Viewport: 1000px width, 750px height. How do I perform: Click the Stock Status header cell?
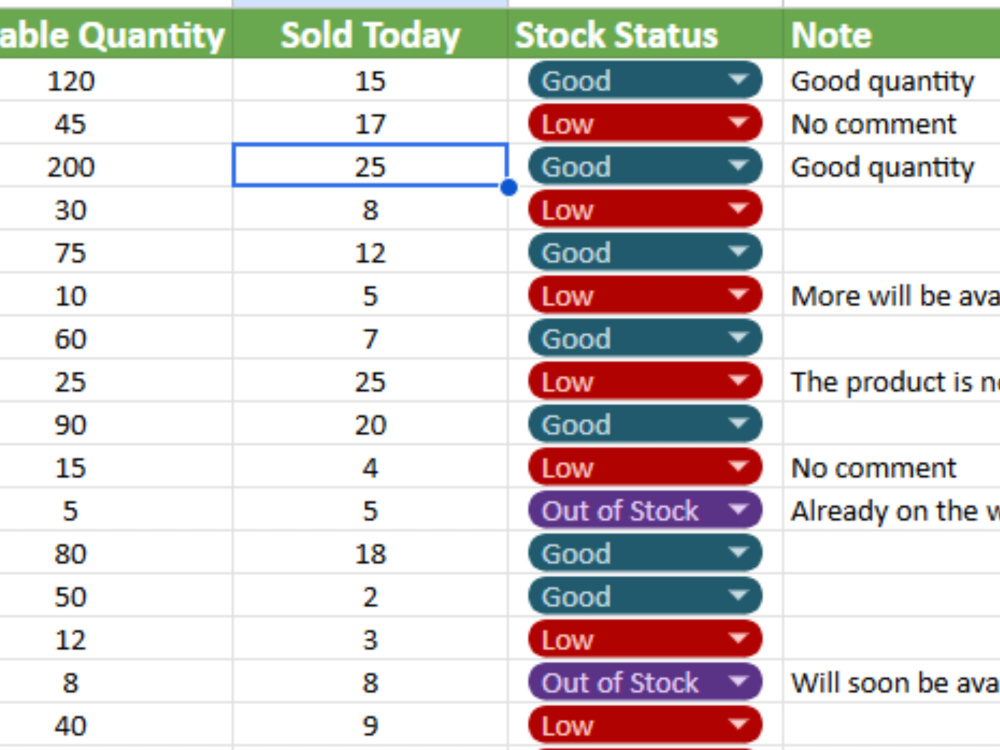[x=645, y=34]
